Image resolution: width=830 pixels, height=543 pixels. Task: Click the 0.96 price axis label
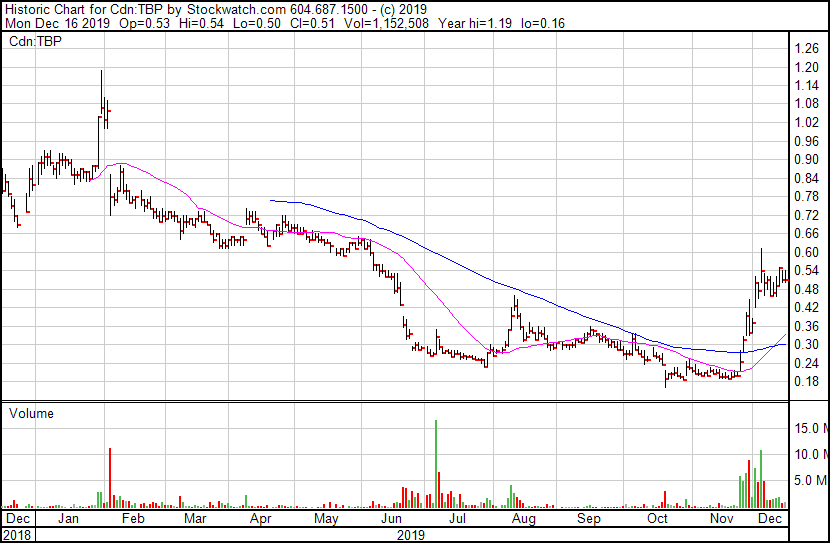(806, 141)
